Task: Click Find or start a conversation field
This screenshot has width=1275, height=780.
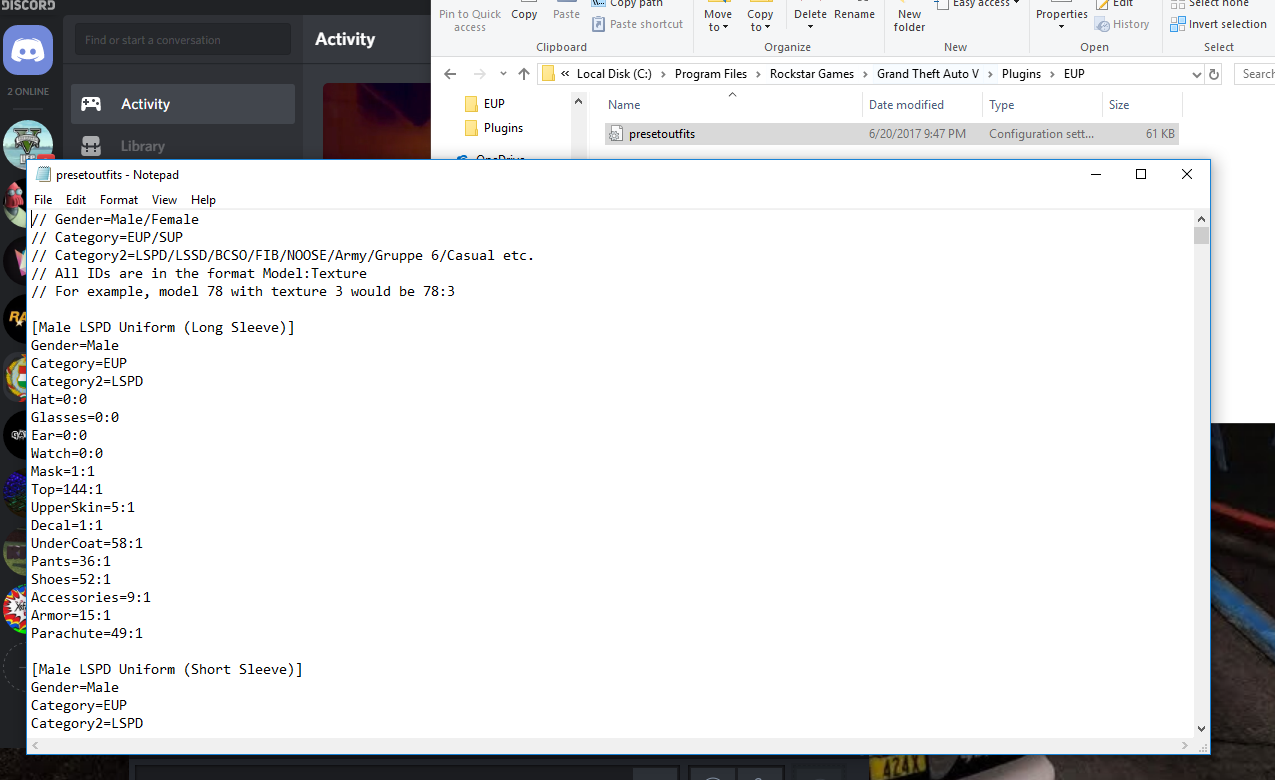Action: 183,40
